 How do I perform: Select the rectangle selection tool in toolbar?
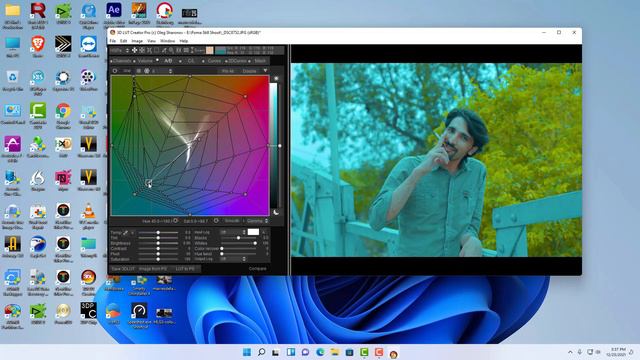[156, 50]
